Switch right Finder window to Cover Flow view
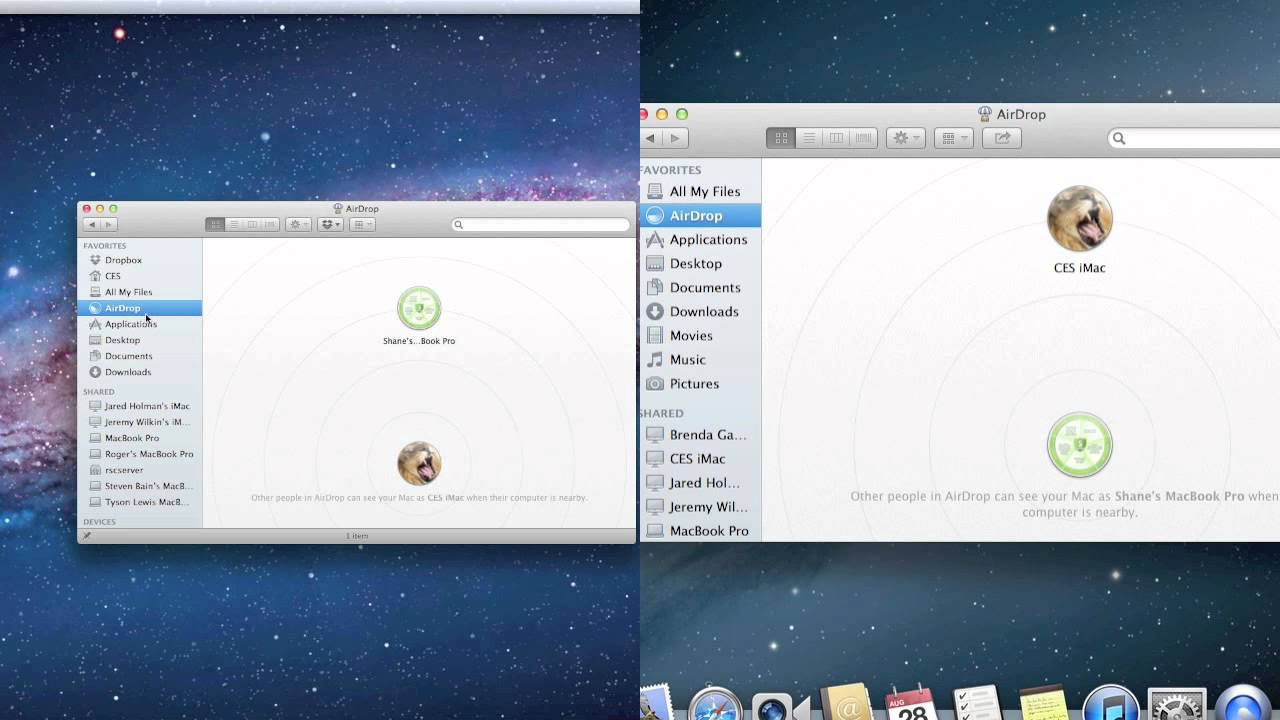The height and width of the screenshot is (720, 1280). tap(864, 138)
